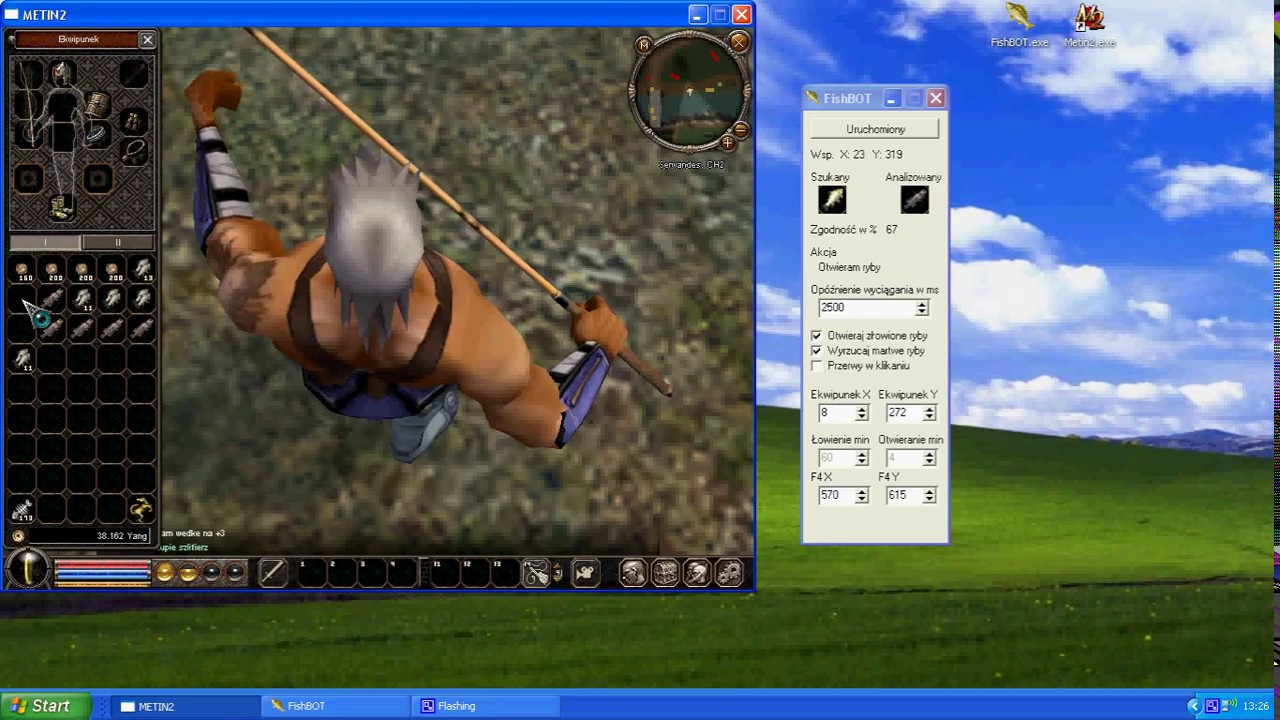Click quickslot page switch arrows

[x=558, y=573]
